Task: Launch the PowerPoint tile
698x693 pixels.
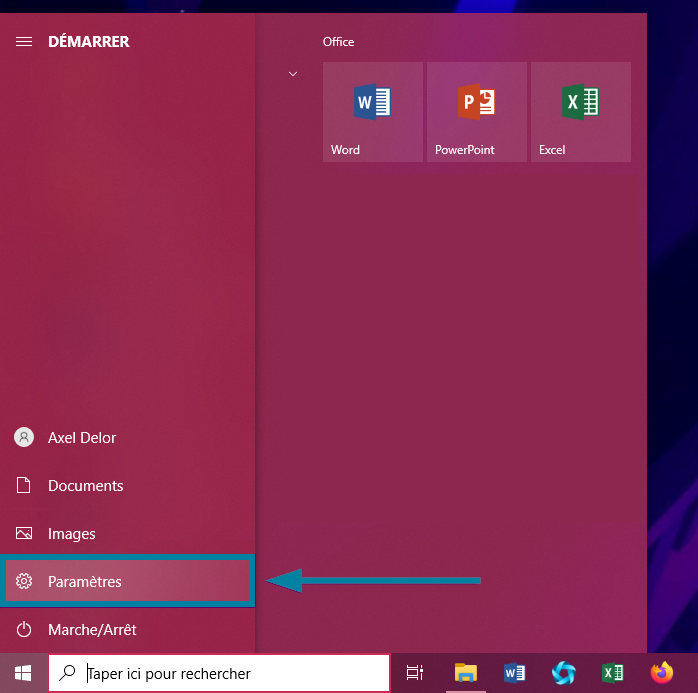Action: click(x=477, y=112)
